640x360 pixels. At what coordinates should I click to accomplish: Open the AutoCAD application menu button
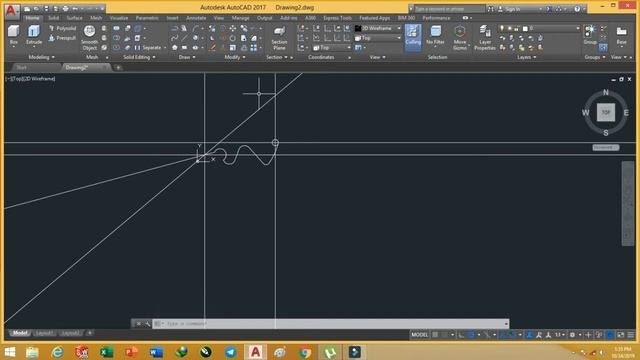coord(11,10)
